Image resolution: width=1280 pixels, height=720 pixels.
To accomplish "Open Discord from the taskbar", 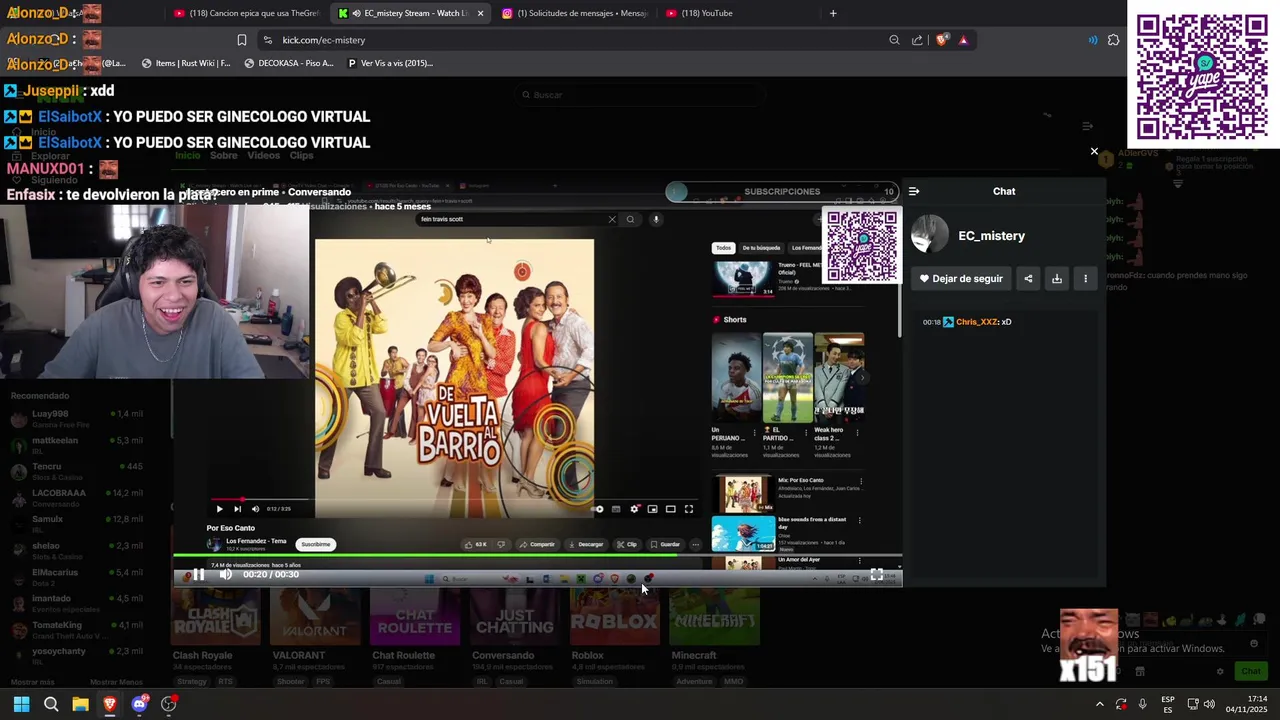I will tap(139, 704).
